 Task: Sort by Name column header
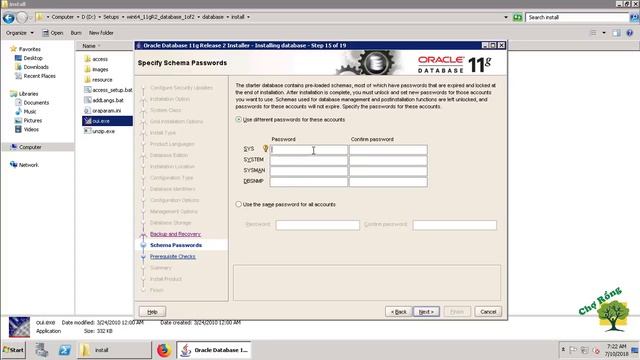(89, 46)
